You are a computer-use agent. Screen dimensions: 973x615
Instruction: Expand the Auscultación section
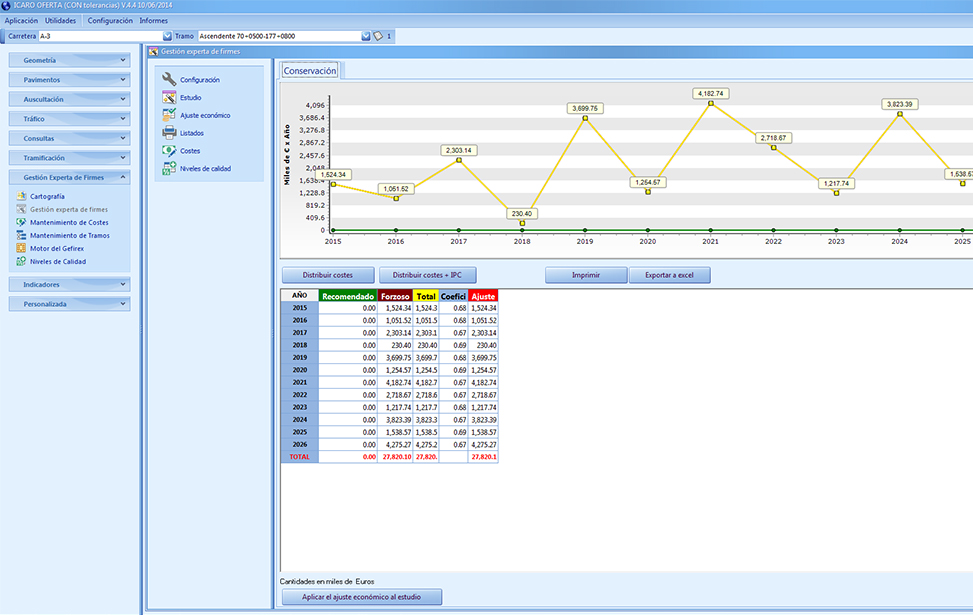point(70,99)
